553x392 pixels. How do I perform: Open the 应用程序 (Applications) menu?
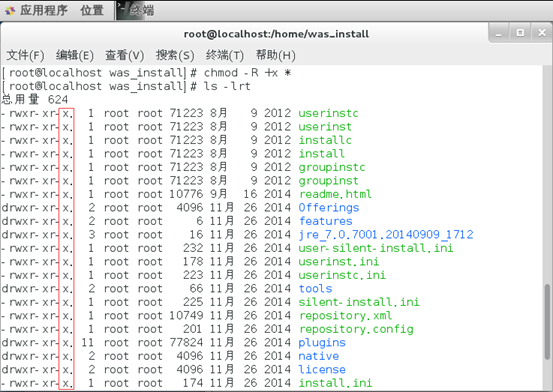pyautogui.click(x=44, y=10)
